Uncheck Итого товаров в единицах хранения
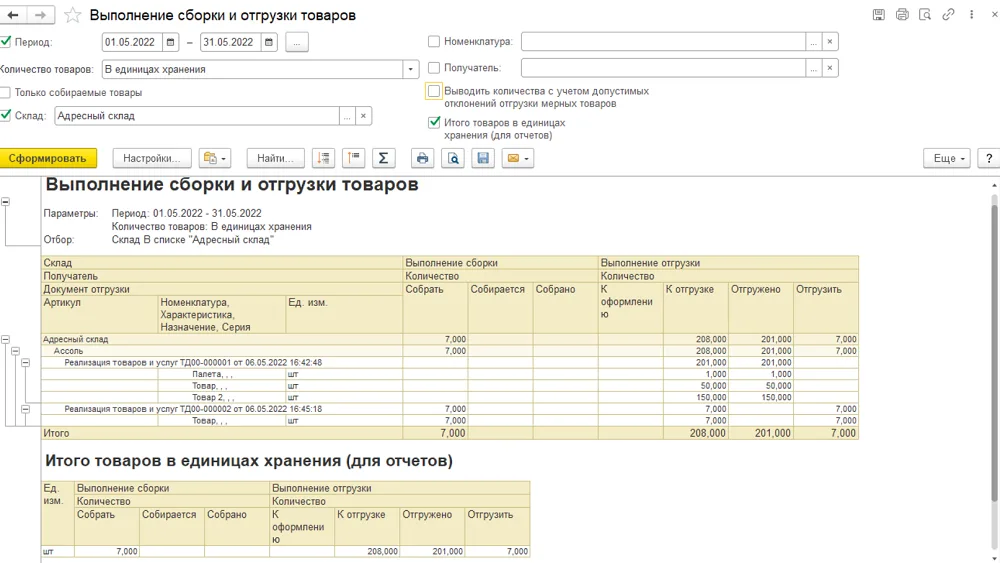This screenshot has width=1000, height=563. pos(434,122)
